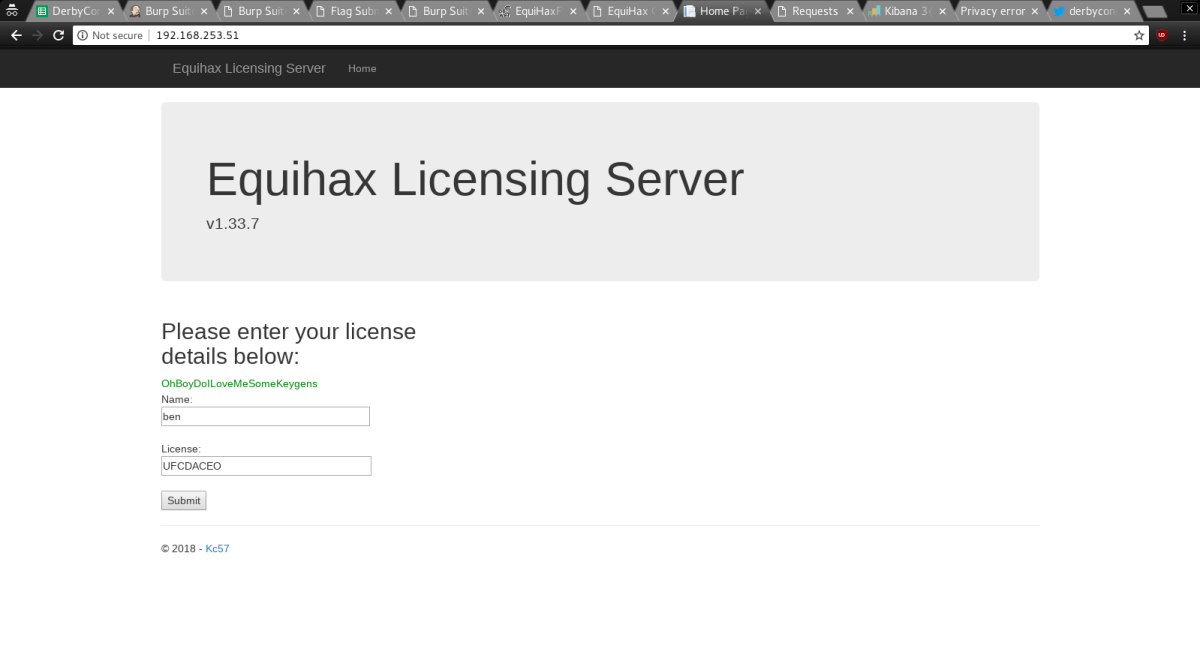Viewport: 1200px width, 655px height.
Task: Click the browser back arrow
Action: 16,35
